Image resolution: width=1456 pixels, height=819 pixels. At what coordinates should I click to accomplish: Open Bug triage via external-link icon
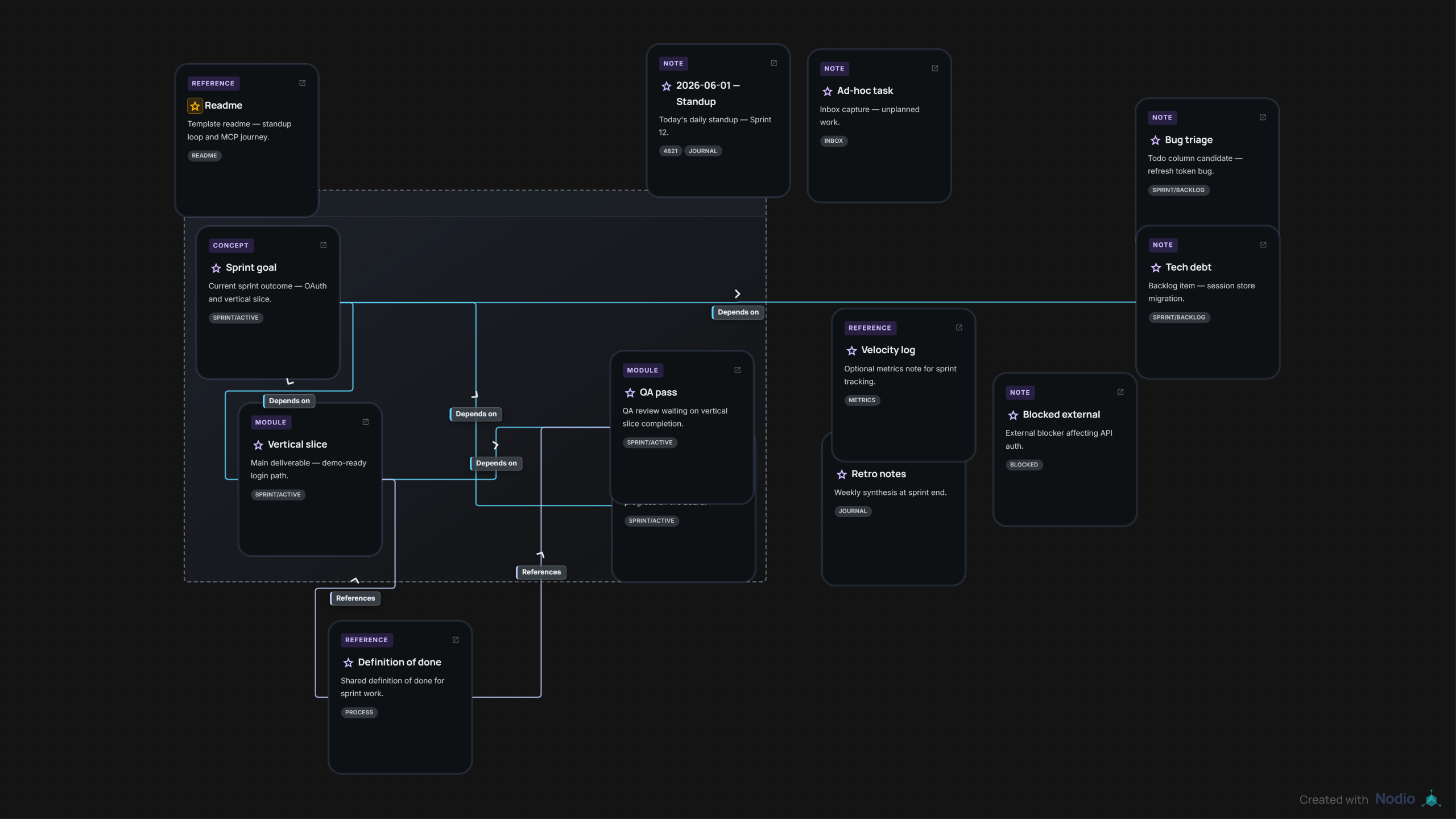pos(1263,117)
